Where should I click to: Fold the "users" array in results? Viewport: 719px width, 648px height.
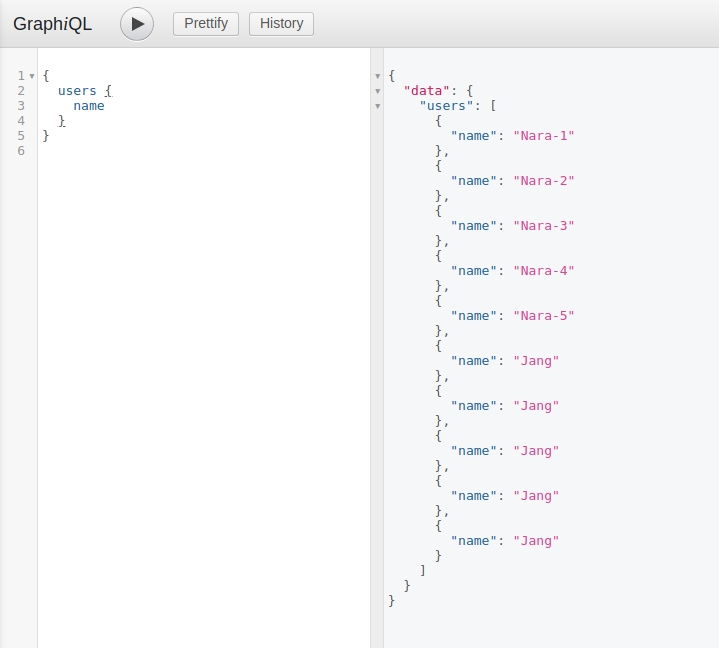[x=377, y=106]
